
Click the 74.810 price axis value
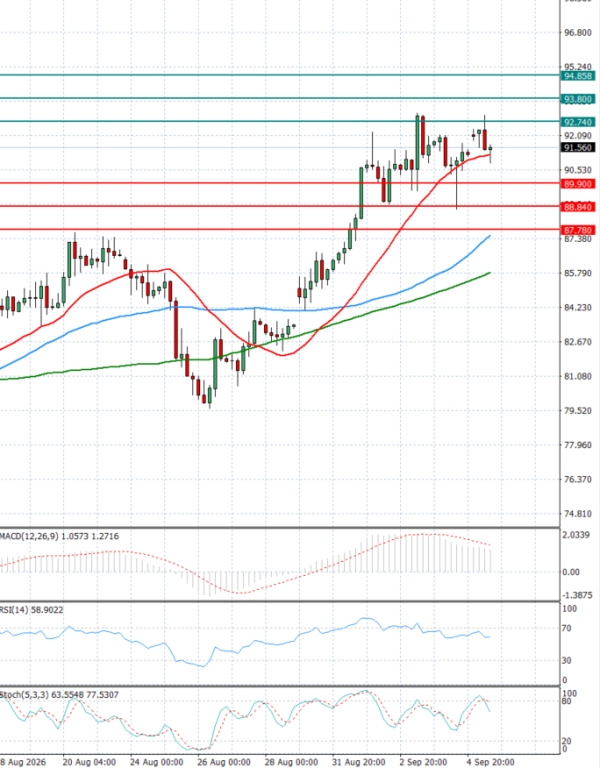coord(578,514)
